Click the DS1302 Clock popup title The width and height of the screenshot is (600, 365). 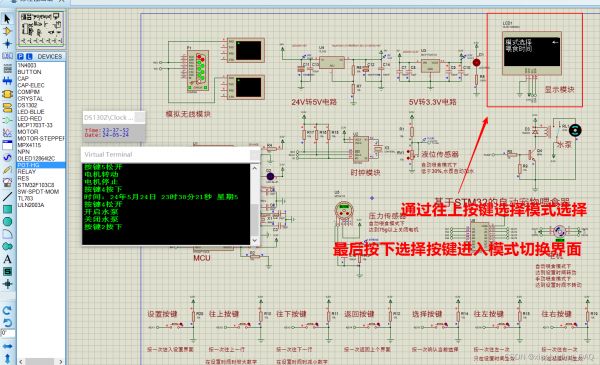coord(114,117)
